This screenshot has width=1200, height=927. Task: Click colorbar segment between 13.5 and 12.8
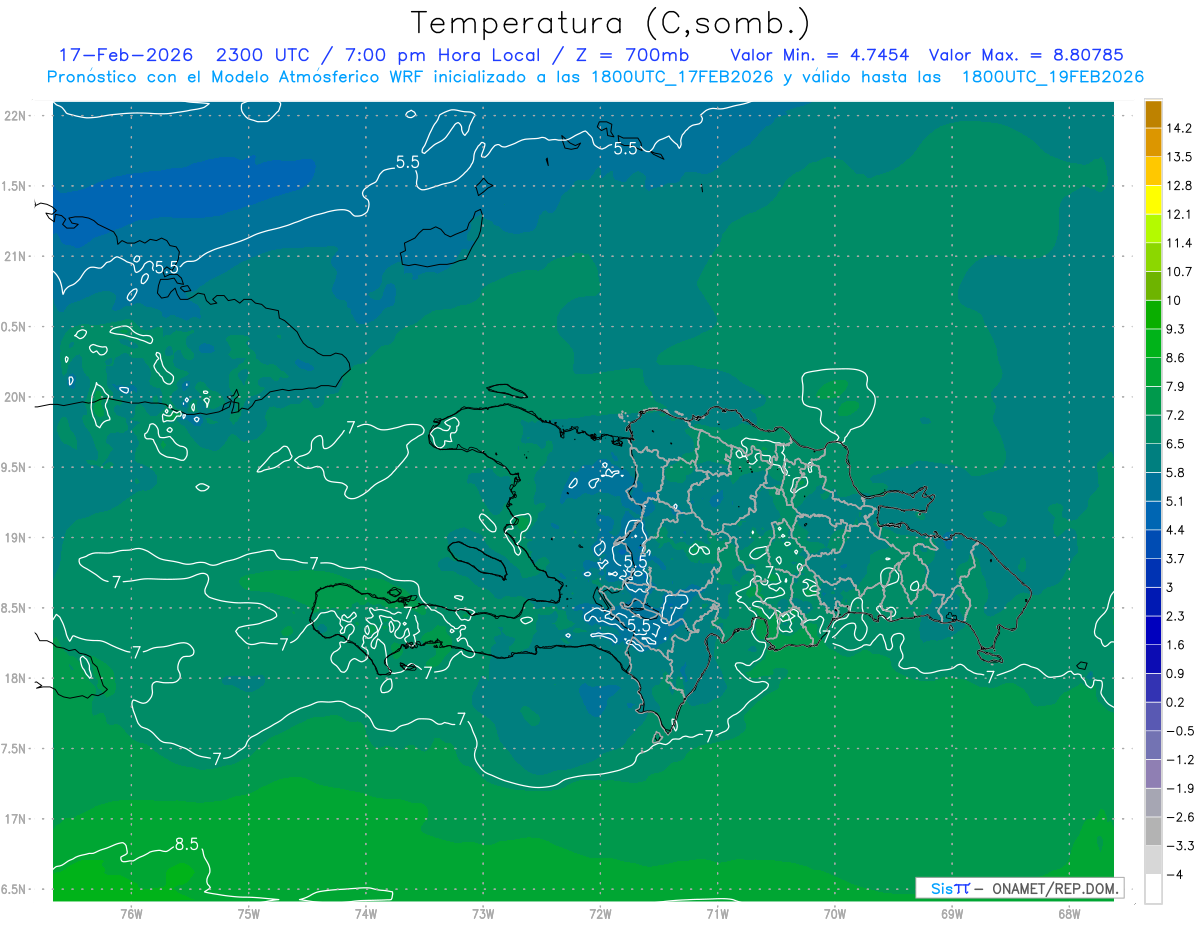tap(1153, 171)
